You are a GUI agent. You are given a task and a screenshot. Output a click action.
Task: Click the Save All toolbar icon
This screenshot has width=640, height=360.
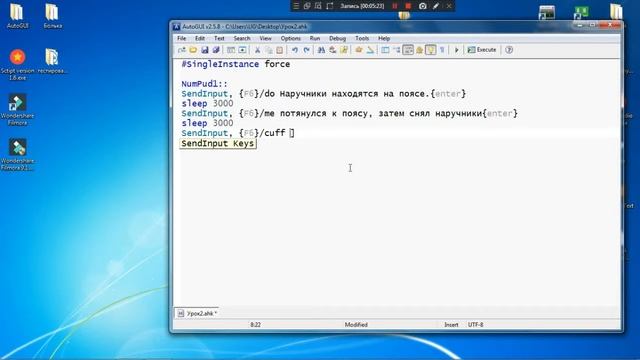click(216, 50)
